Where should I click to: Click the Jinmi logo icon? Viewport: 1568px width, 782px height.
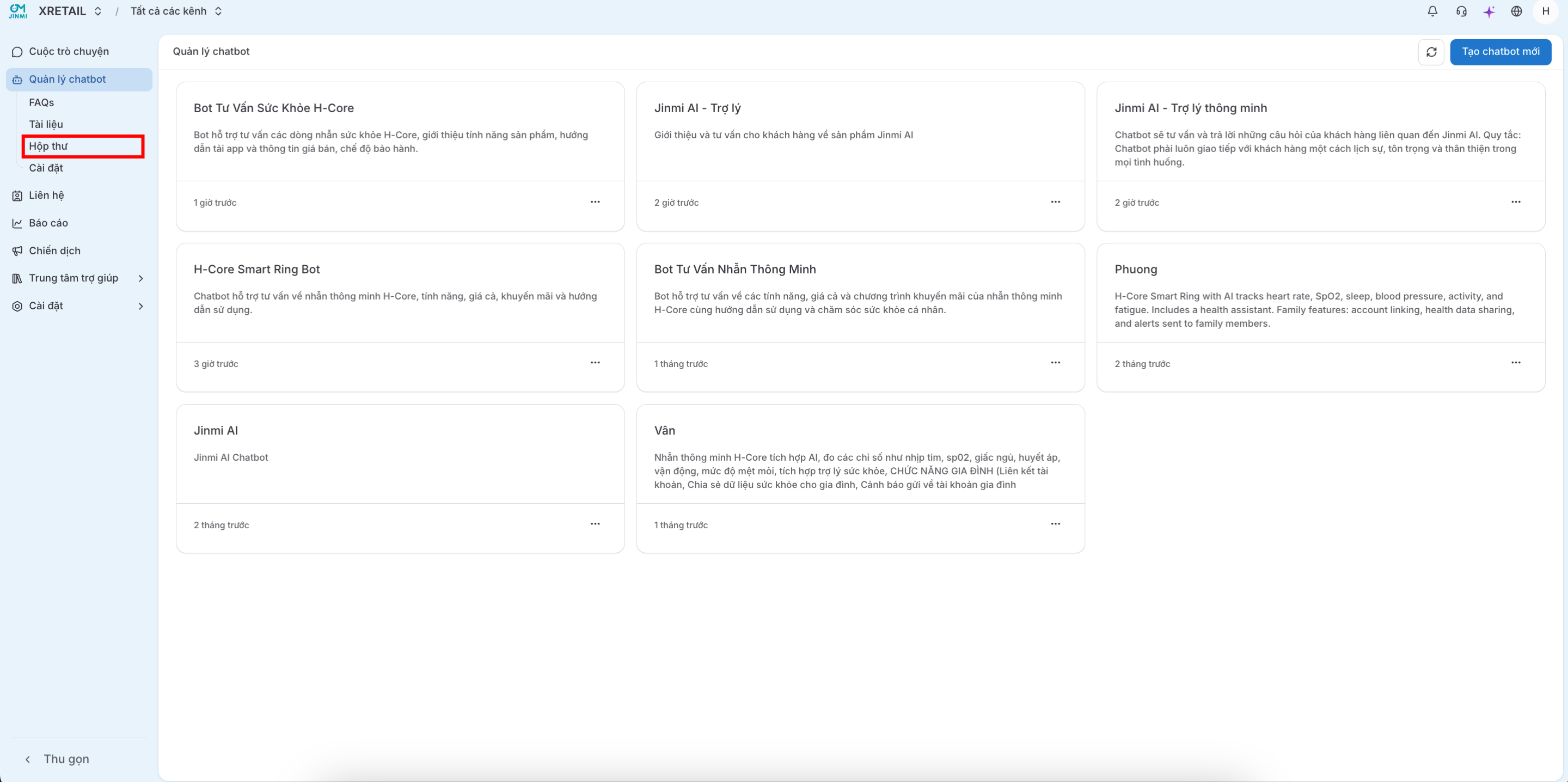pyautogui.click(x=17, y=11)
